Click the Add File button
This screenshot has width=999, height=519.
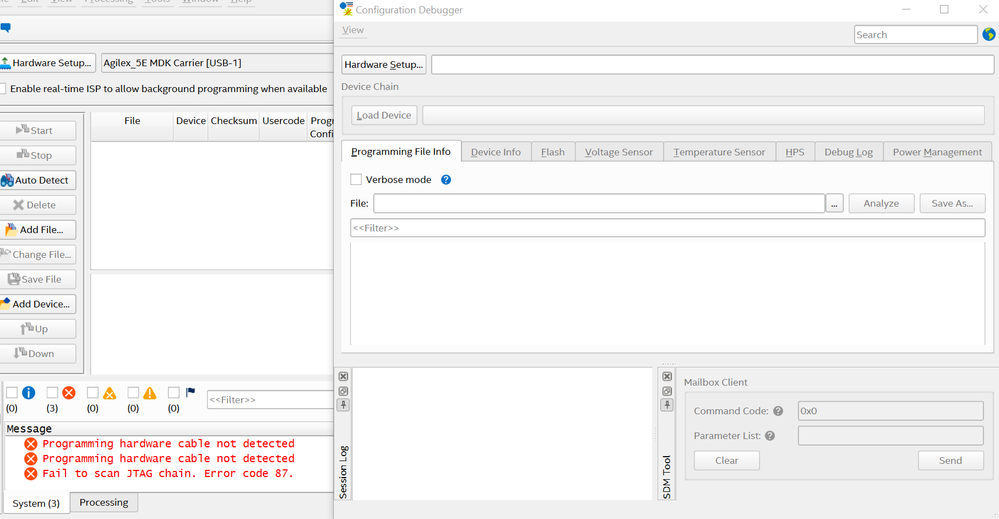[37, 230]
